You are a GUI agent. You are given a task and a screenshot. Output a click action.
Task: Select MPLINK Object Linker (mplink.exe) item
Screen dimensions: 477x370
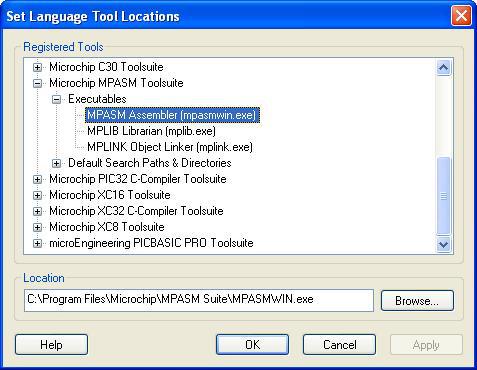[170, 147]
